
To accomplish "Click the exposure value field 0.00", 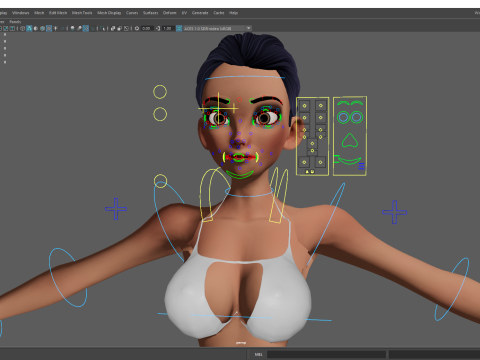I will [147, 28].
